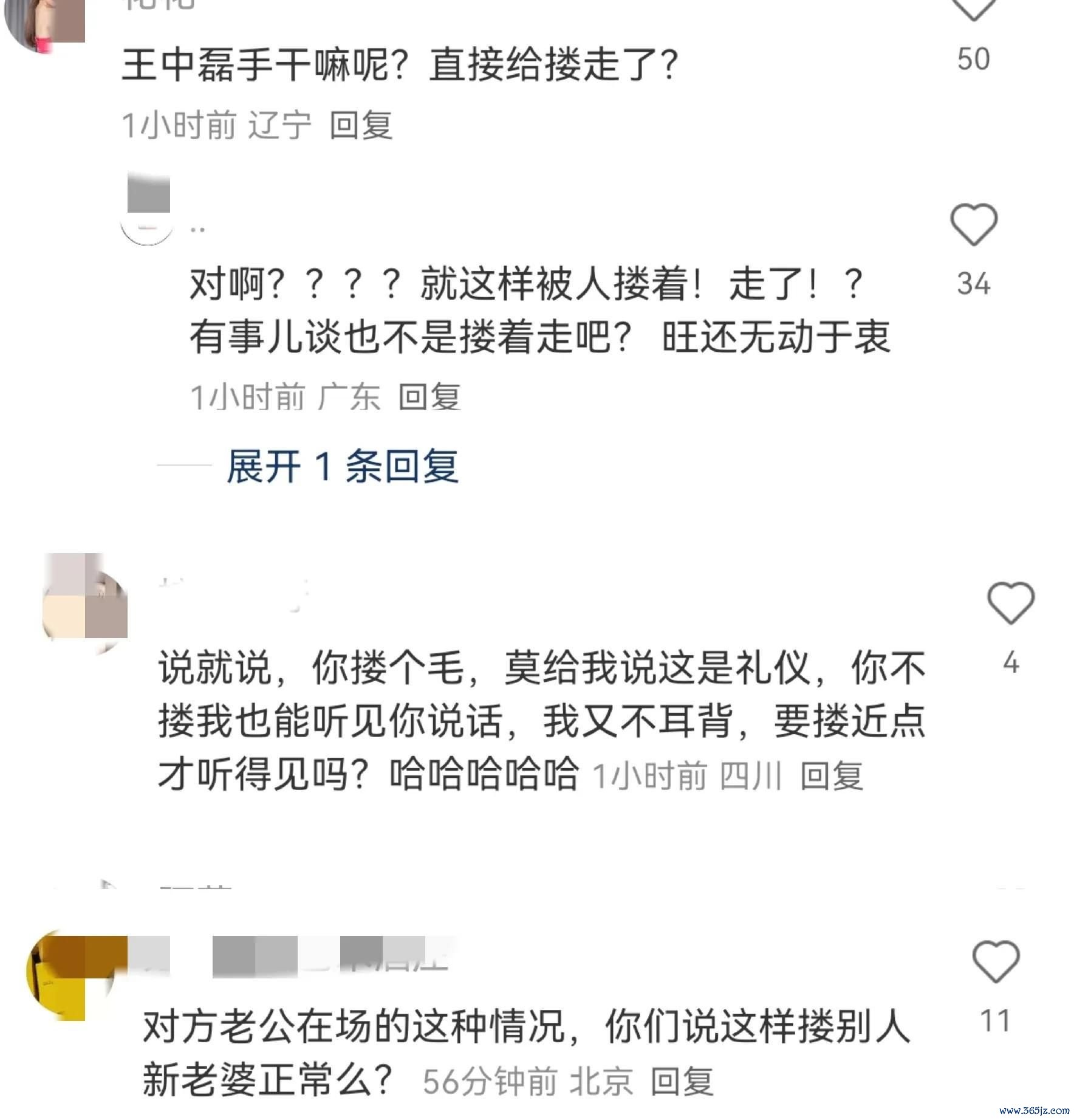Expand 展开 1 条回复 thread

point(343,466)
